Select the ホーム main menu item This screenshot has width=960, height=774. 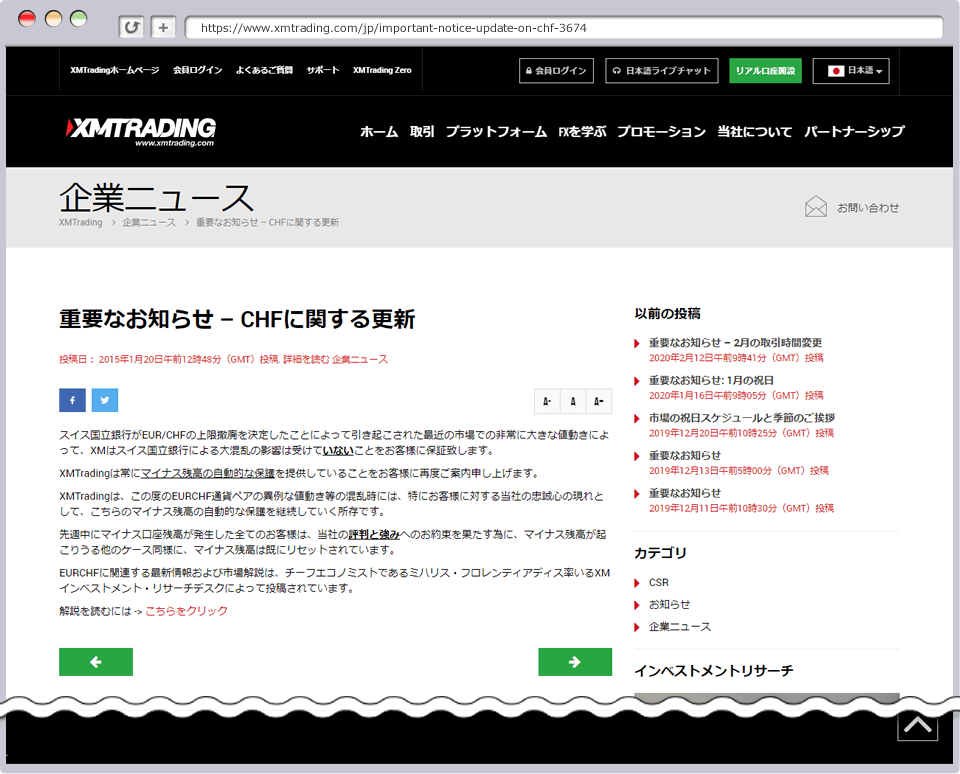[x=379, y=132]
